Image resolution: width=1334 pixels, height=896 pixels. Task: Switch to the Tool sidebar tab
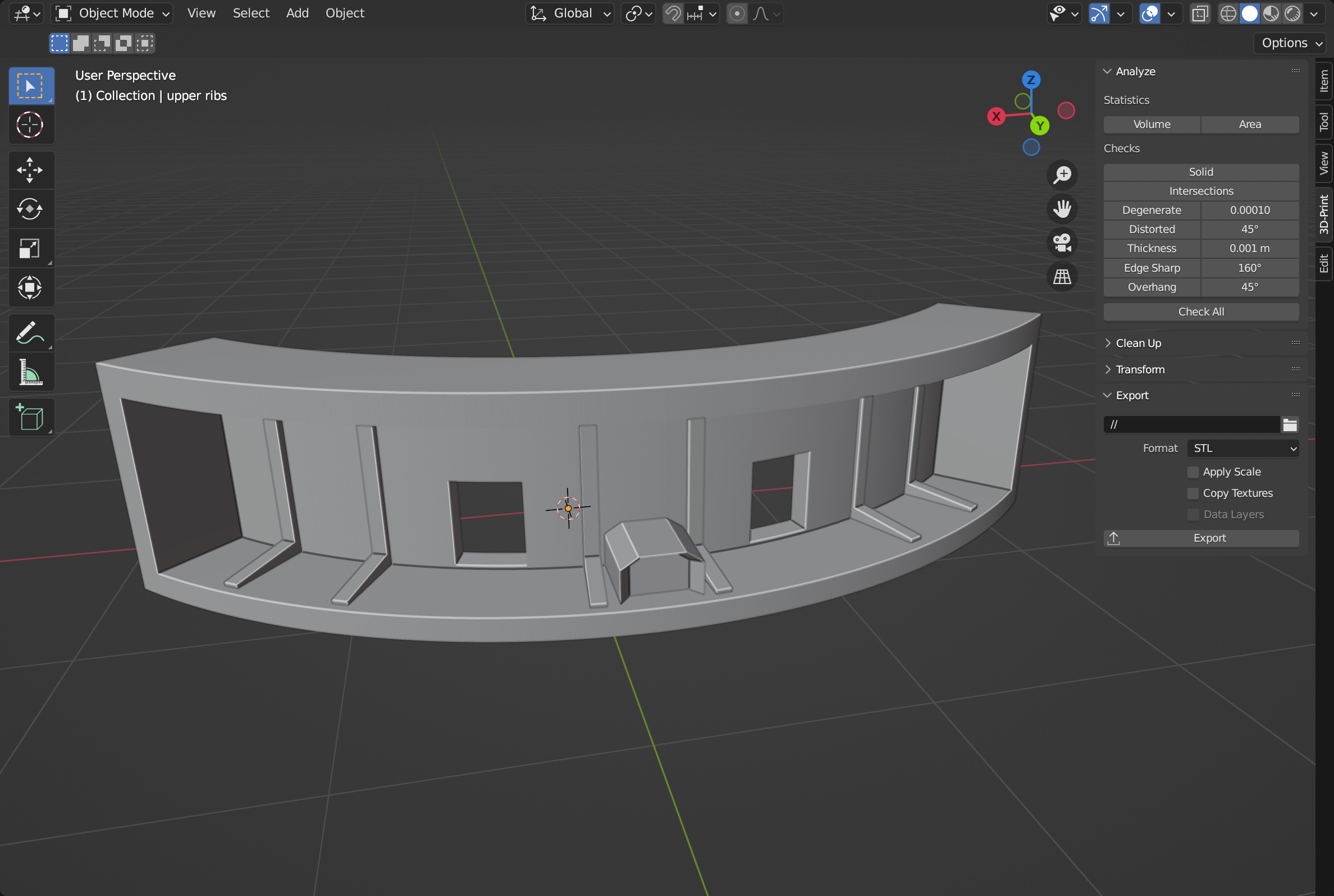[x=1324, y=122]
